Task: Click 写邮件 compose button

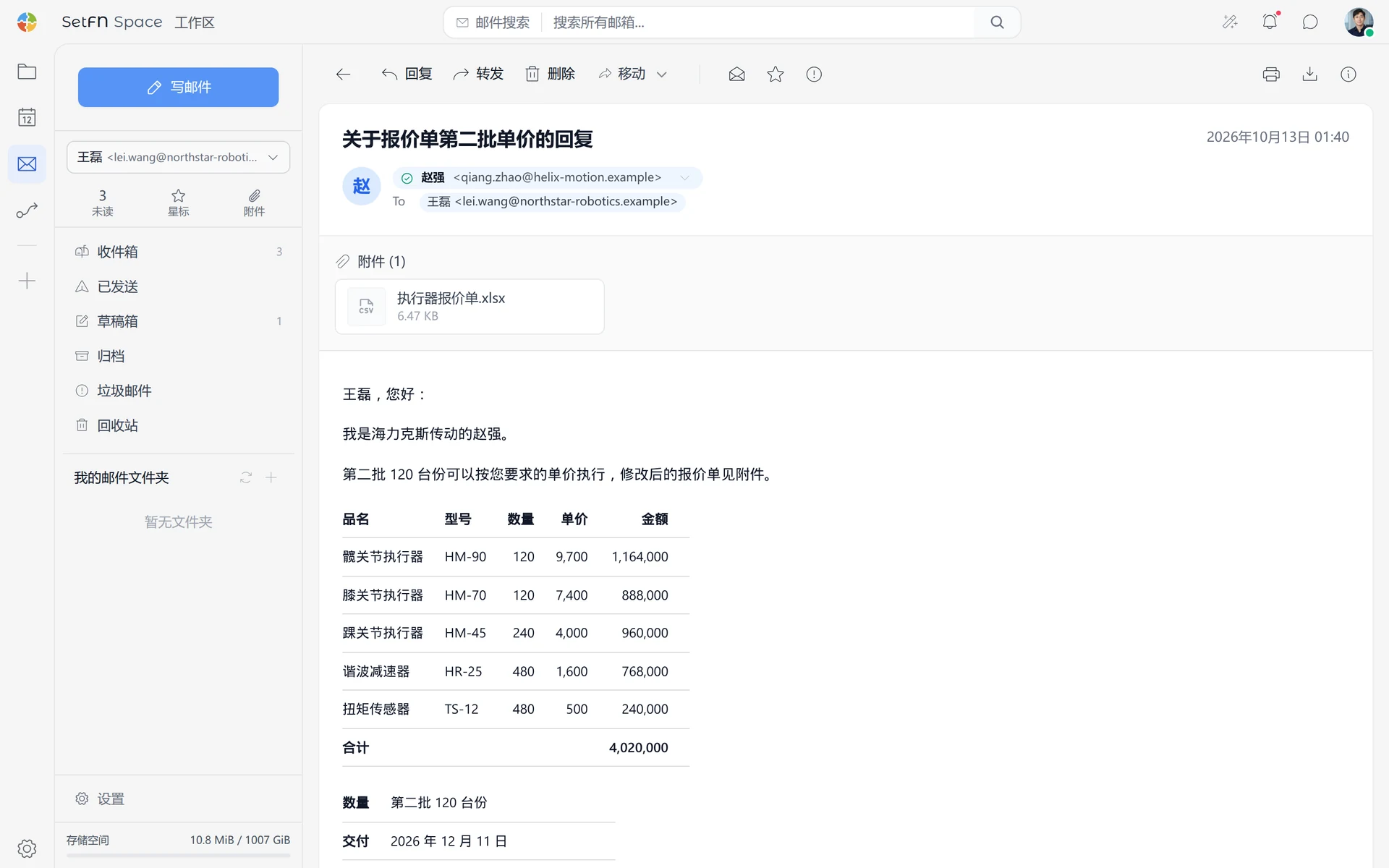Action: pyautogui.click(x=178, y=87)
